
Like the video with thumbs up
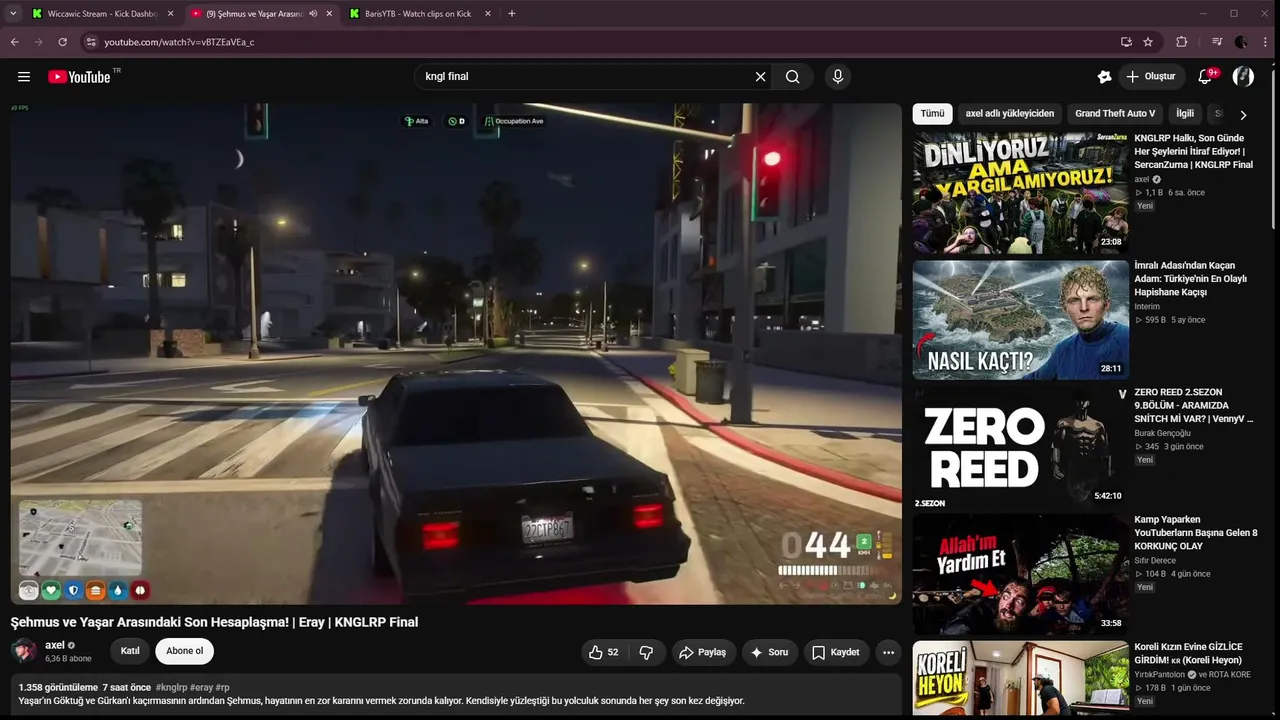point(603,652)
